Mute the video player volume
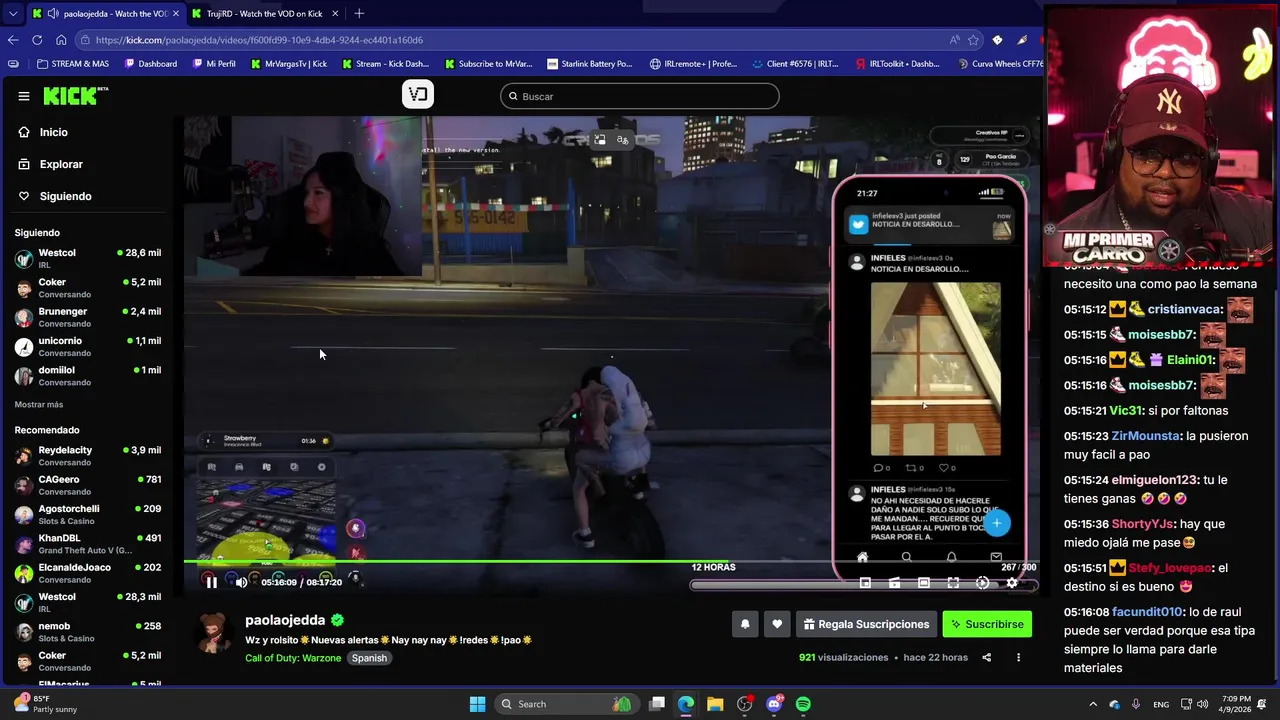 pyautogui.click(x=241, y=582)
